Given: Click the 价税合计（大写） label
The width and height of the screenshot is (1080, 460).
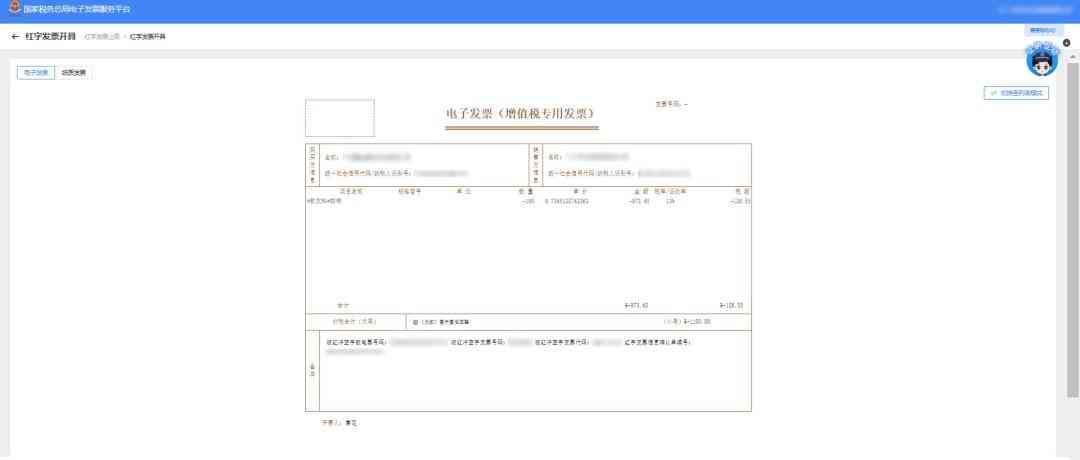Looking at the screenshot, I should point(354,322).
